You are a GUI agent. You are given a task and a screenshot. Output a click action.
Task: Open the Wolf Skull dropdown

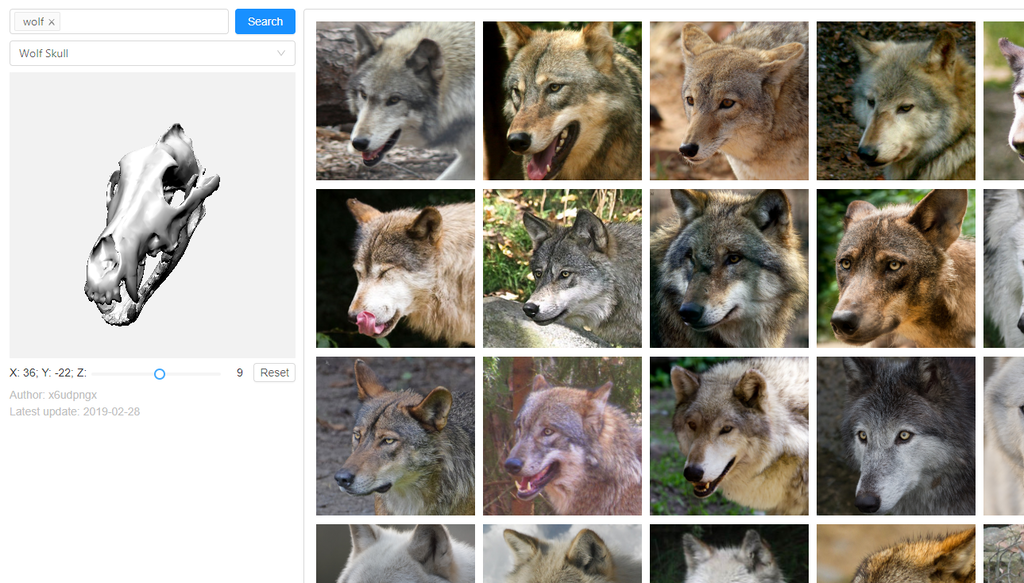[152, 54]
